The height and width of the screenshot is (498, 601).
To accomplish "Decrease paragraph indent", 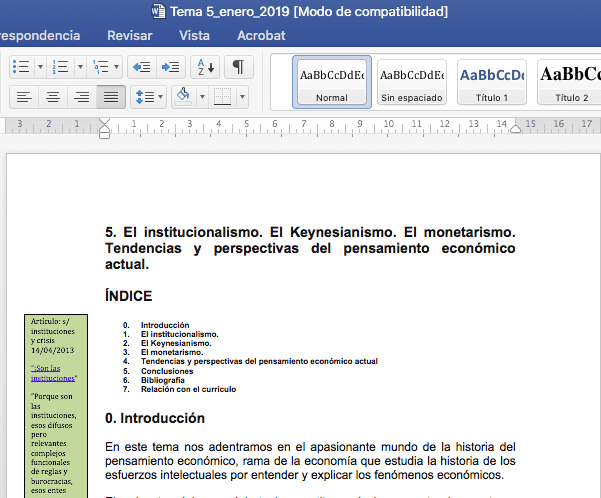I will pos(142,67).
